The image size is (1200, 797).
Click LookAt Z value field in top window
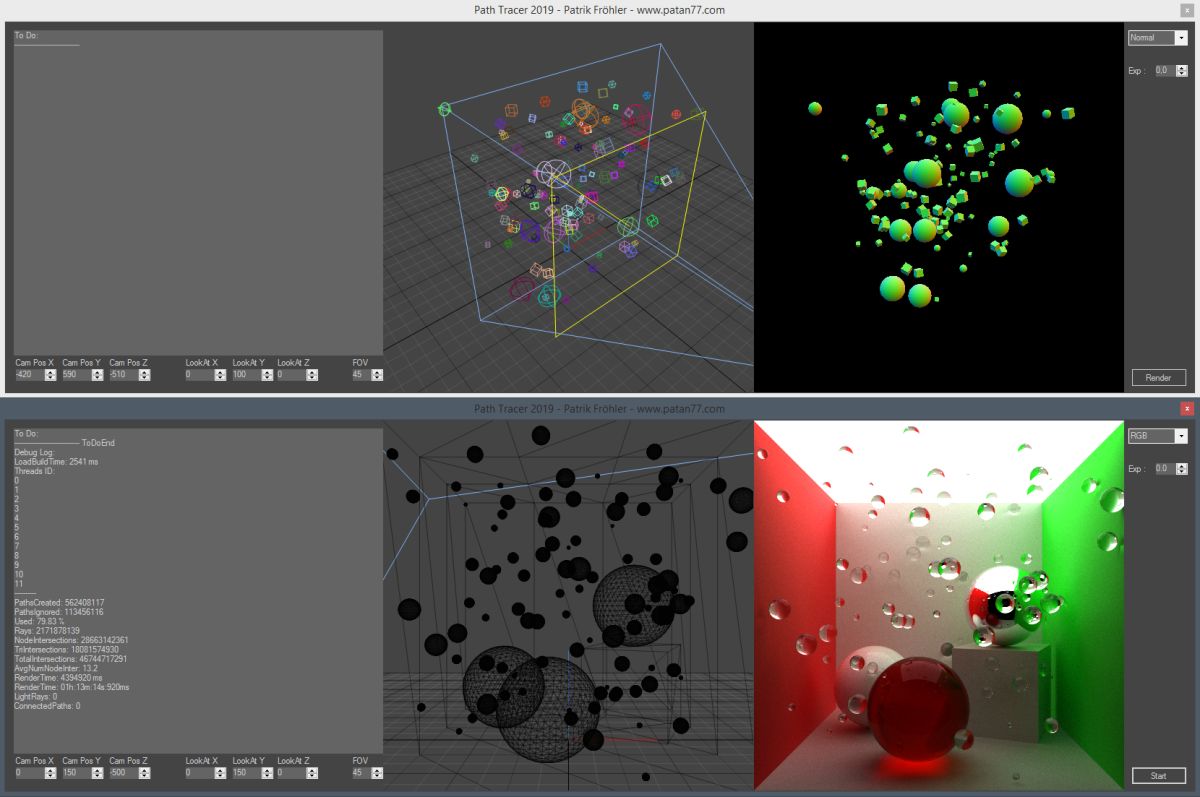click(291, 375)
